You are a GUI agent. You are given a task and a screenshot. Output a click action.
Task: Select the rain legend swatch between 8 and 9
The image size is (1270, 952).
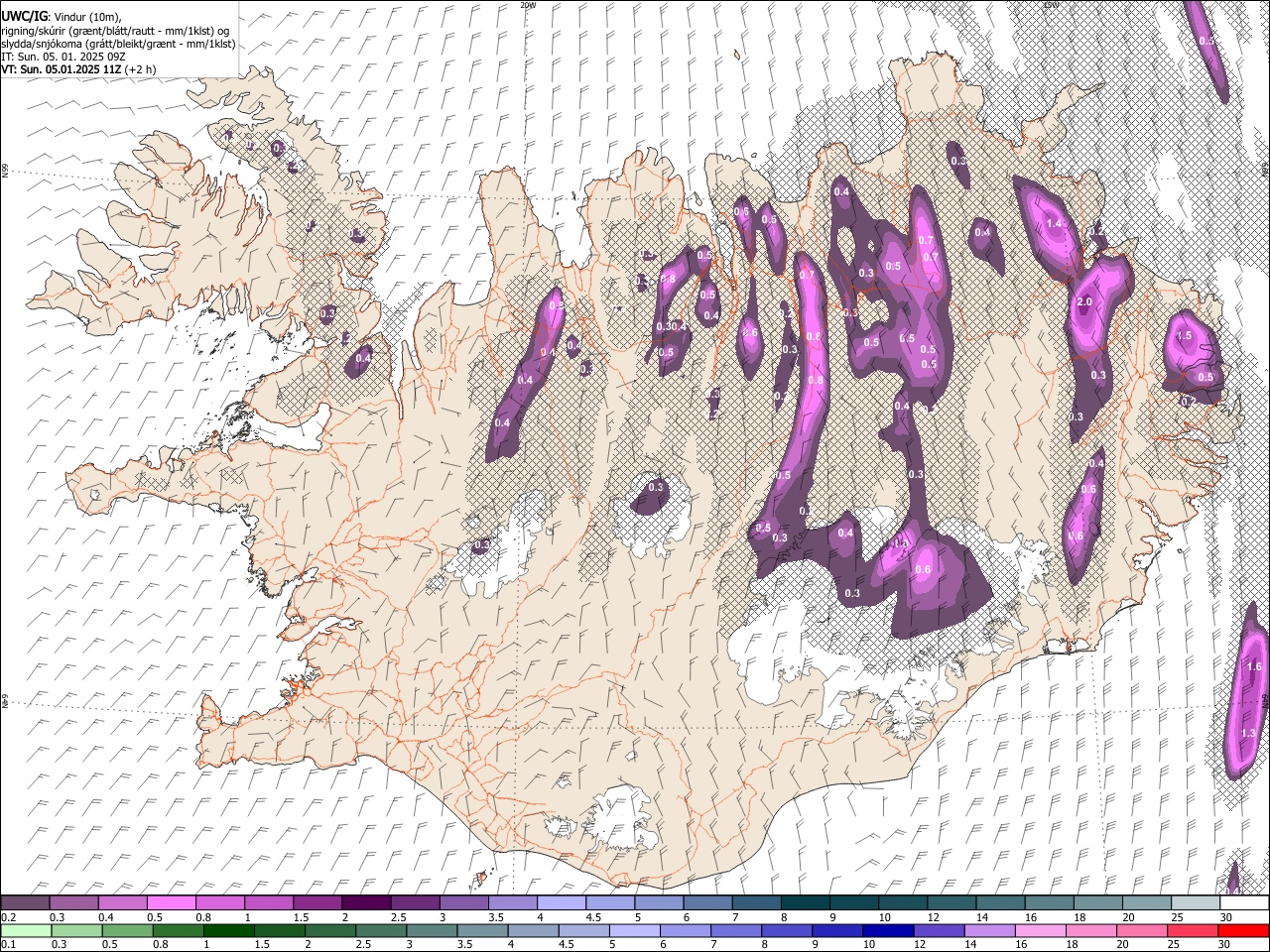(787, 931)
